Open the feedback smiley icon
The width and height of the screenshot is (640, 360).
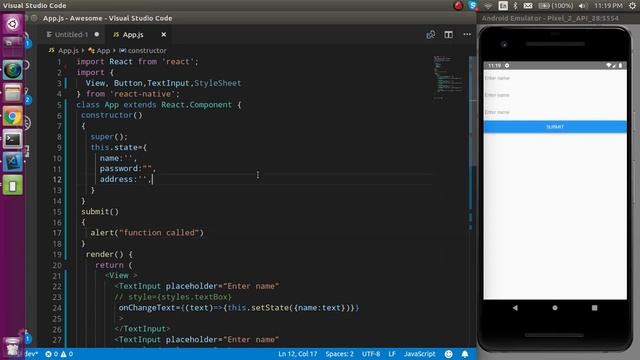[449, 354]
